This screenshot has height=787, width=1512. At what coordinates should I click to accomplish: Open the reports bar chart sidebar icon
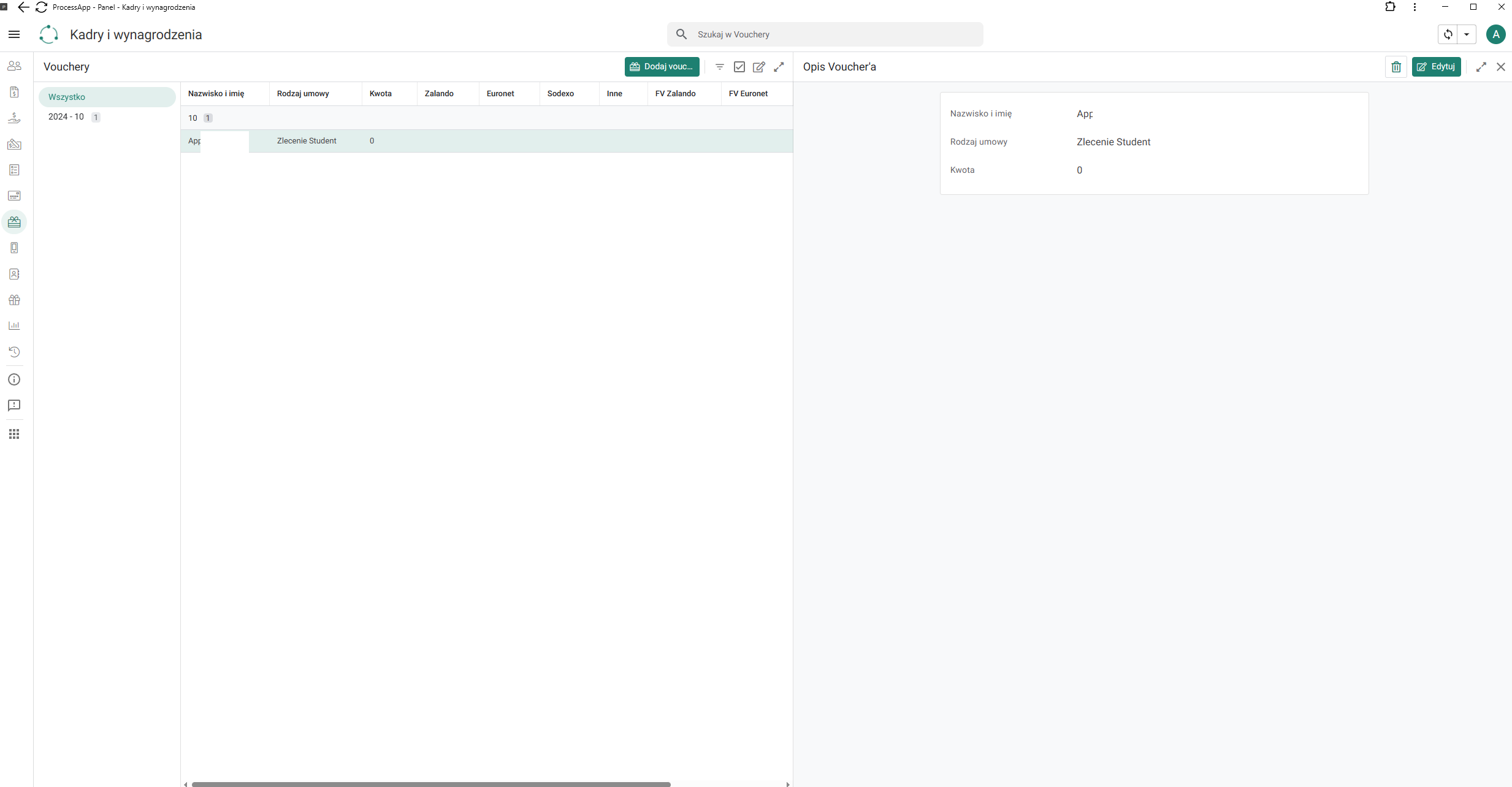tap(14, 325)
